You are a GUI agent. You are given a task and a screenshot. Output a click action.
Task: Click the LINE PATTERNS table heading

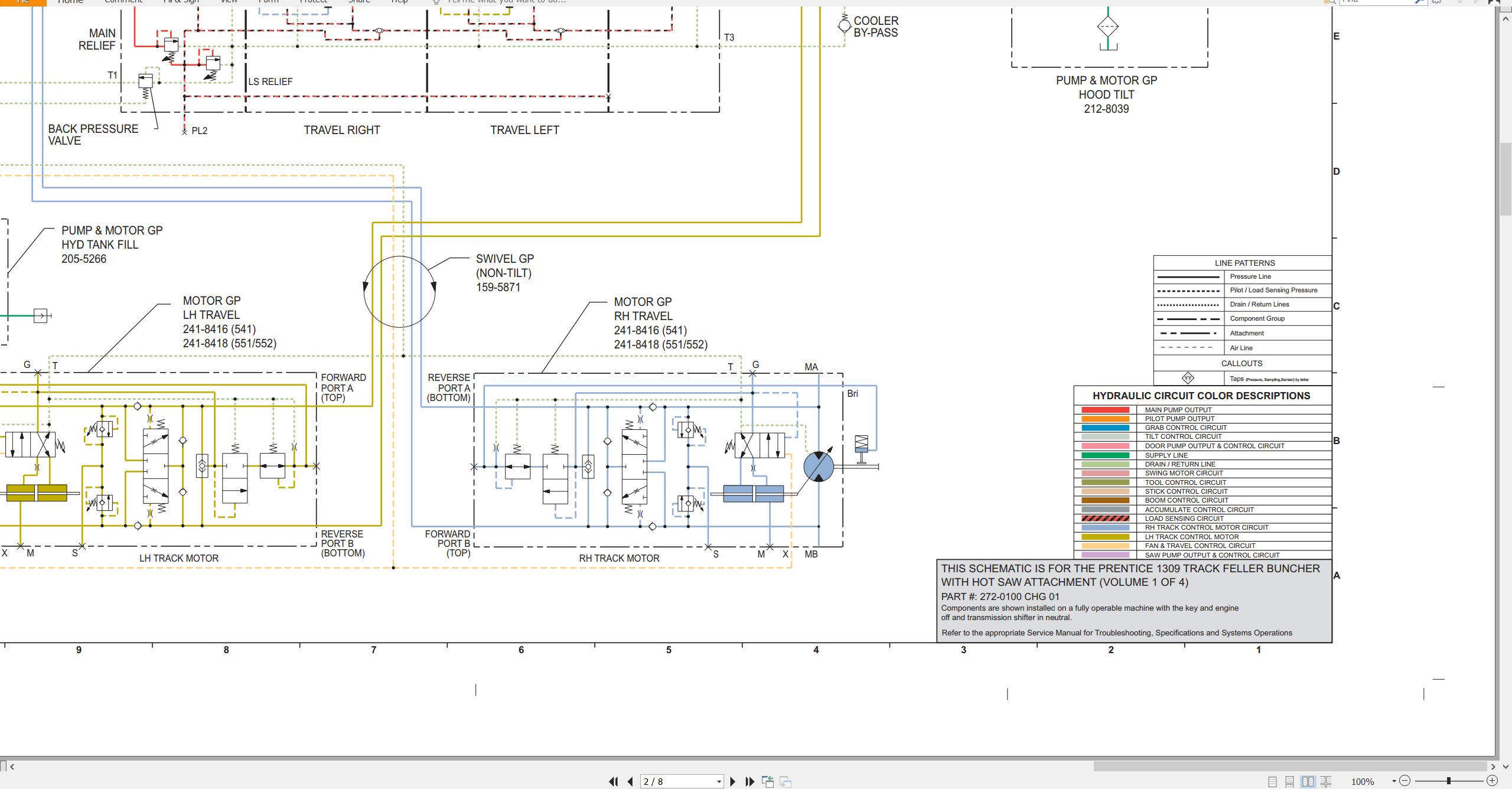(1244, 263)
